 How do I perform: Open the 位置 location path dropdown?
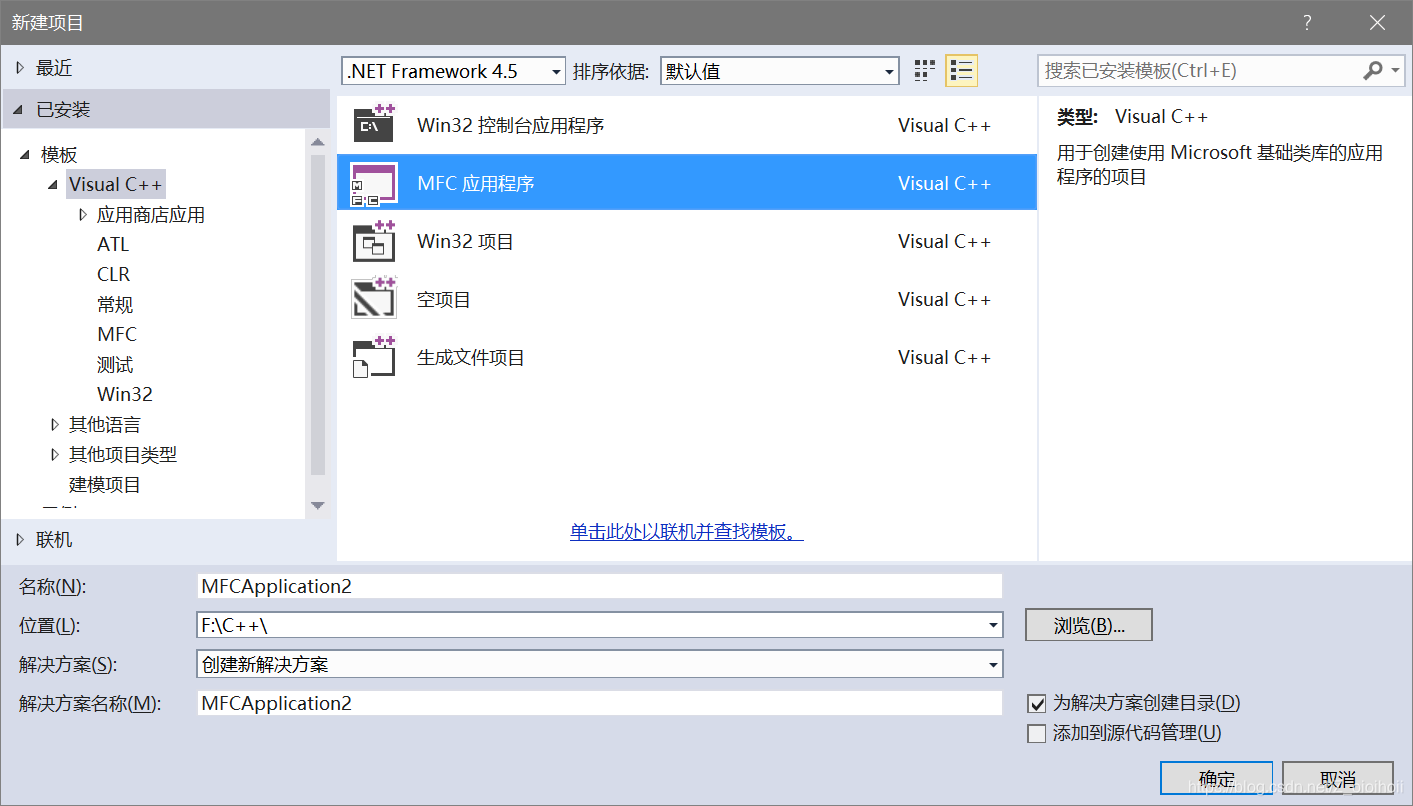coord(993,625)
